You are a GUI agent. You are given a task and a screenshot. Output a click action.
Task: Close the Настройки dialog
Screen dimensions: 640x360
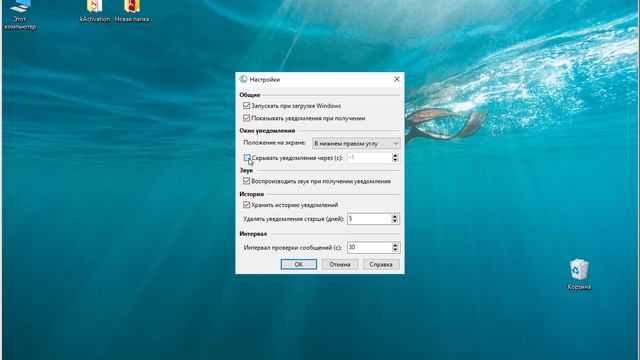[397, 79]
